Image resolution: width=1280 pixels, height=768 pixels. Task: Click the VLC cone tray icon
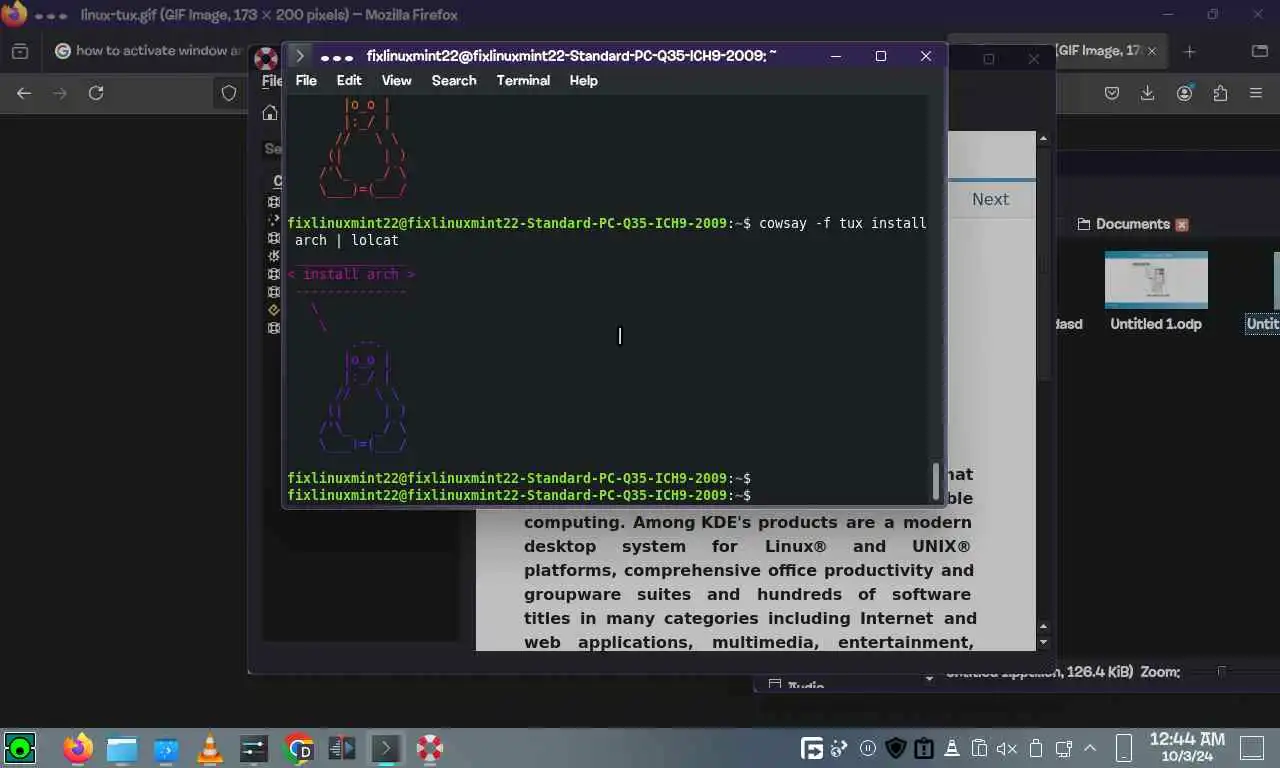[952, 748]
